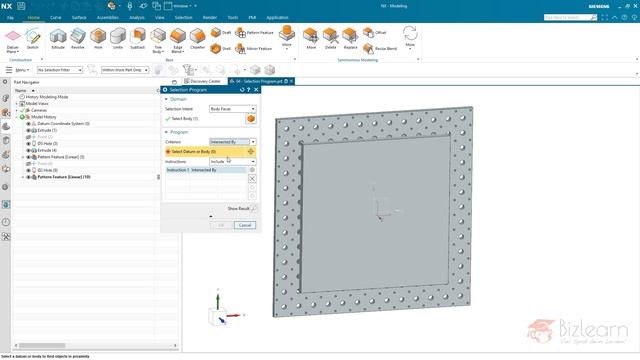This screenshot has height=360, width=640.
Task: Click the remove instruction X icon
Action: pos(252,178)
